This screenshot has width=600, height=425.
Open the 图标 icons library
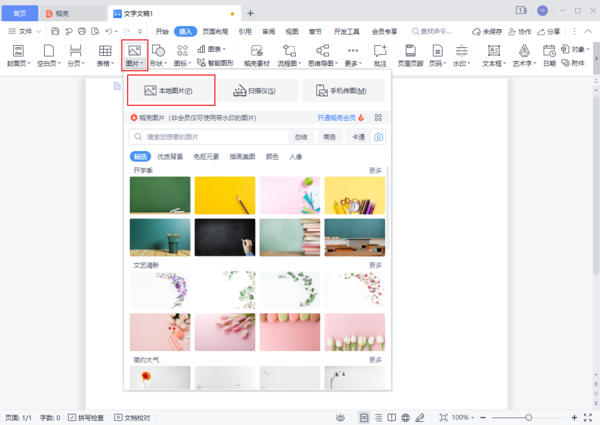click(x=182, y=55)
